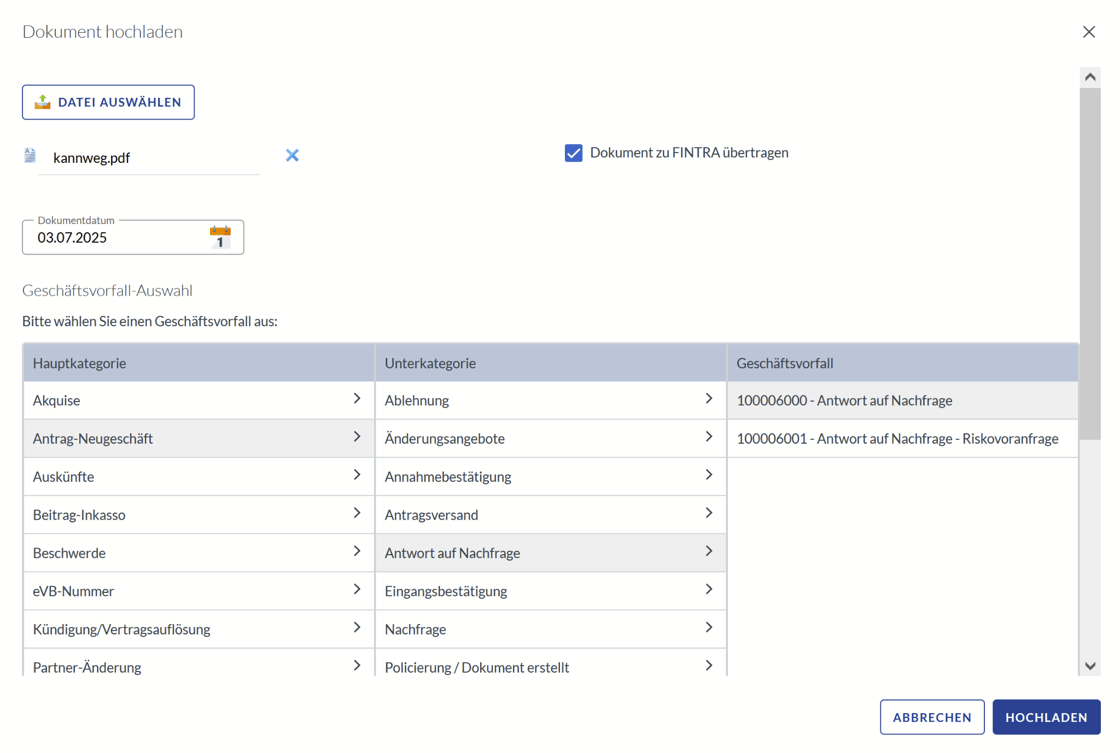Expand the Akquise category chevron
This screenshot has height=753, width=1120.
[357, 399]
